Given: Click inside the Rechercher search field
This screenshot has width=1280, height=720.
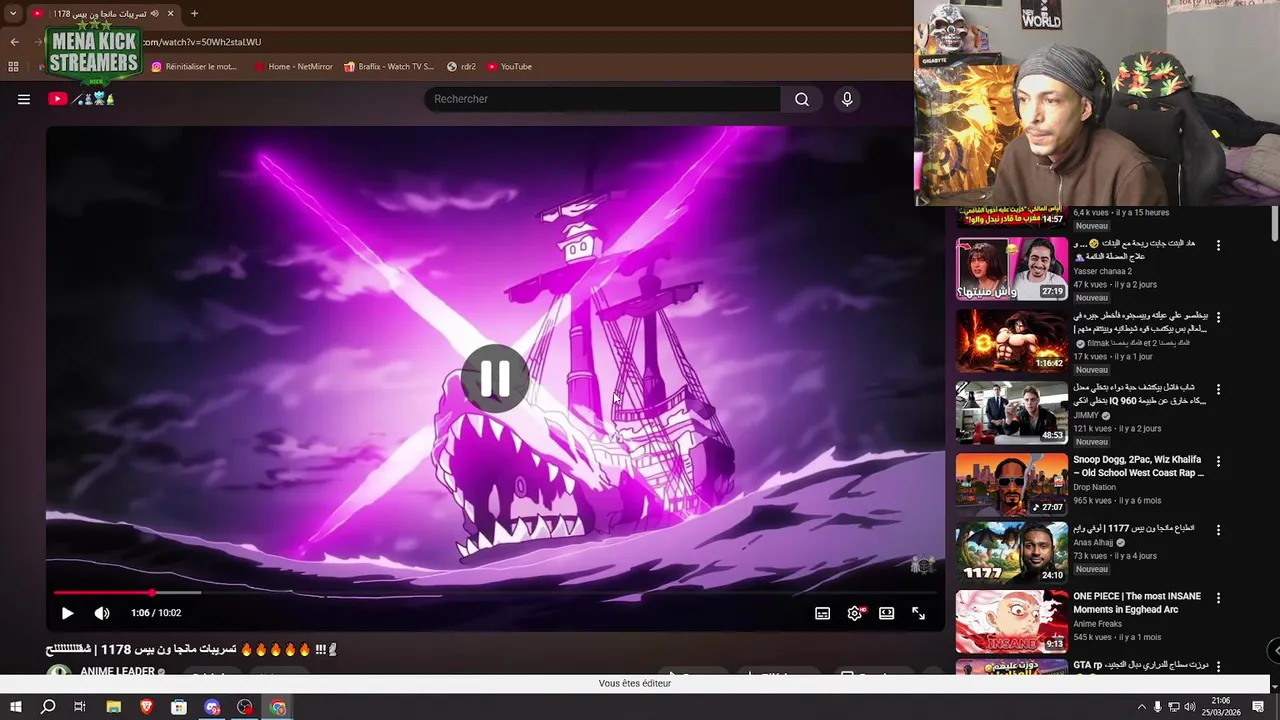Looking at the screenshot, I should [x=603, y=99].
